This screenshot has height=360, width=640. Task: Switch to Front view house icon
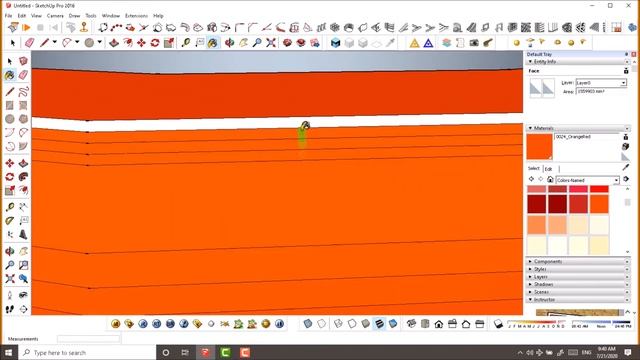(439, 324)
